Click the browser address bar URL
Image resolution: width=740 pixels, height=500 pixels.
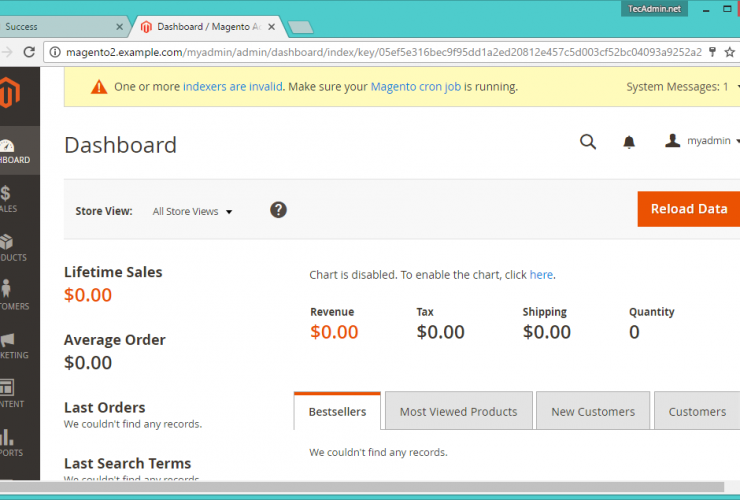pyautogui.click(x=380, y=51)
